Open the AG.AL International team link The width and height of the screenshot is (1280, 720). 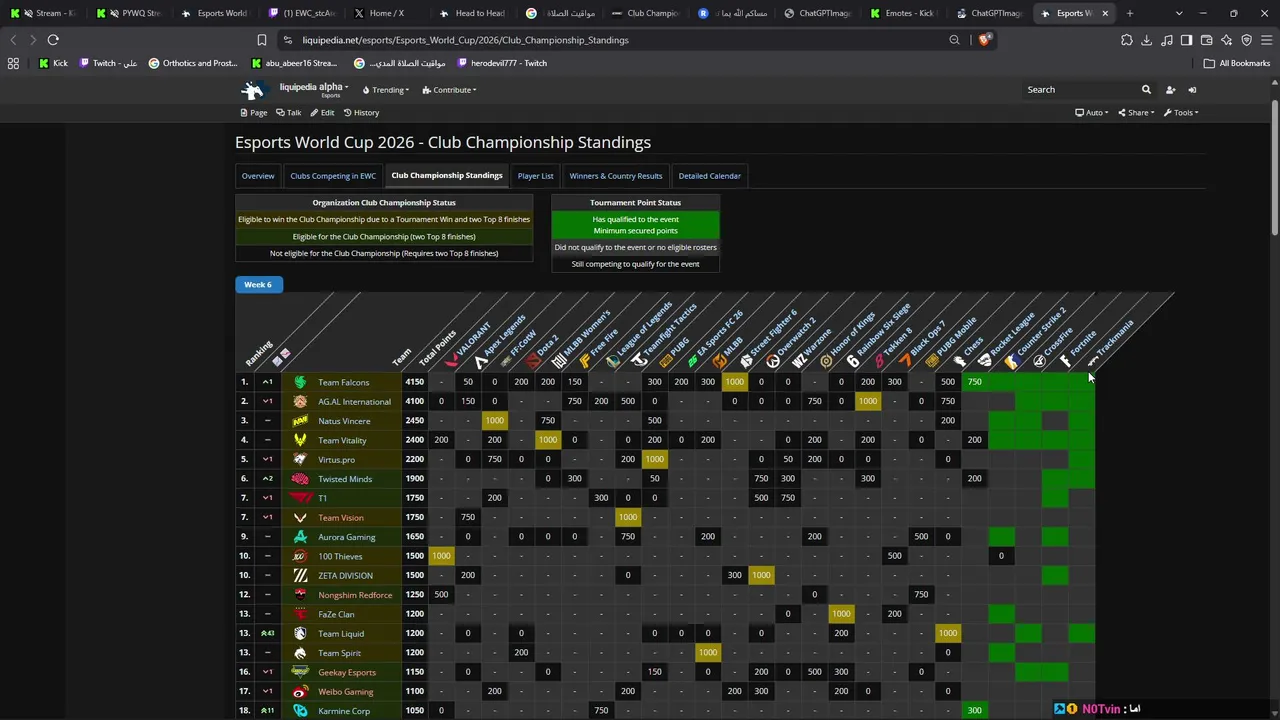354,402
